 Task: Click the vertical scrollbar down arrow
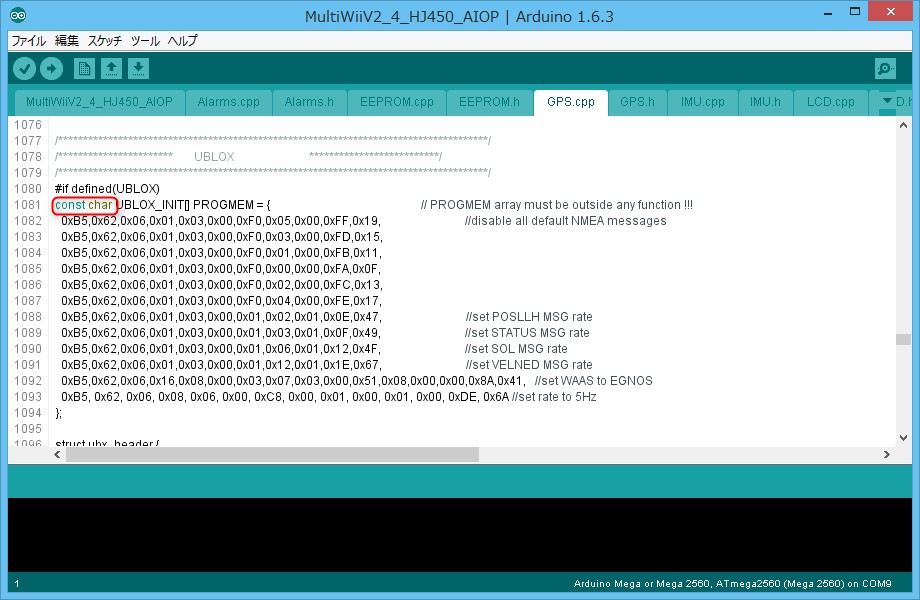(x=903, y=436)
